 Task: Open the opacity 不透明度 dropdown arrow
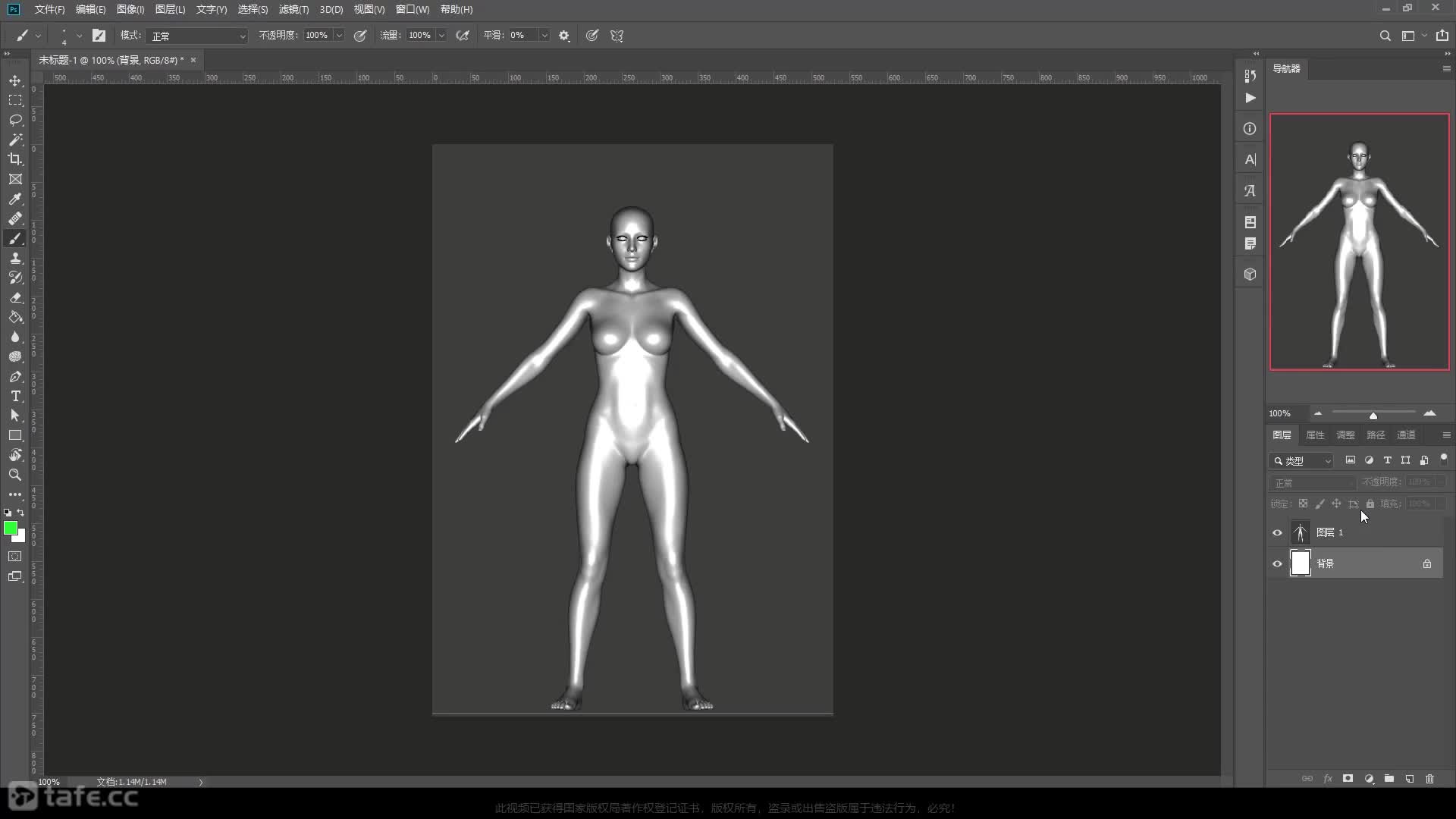point(339,35)
